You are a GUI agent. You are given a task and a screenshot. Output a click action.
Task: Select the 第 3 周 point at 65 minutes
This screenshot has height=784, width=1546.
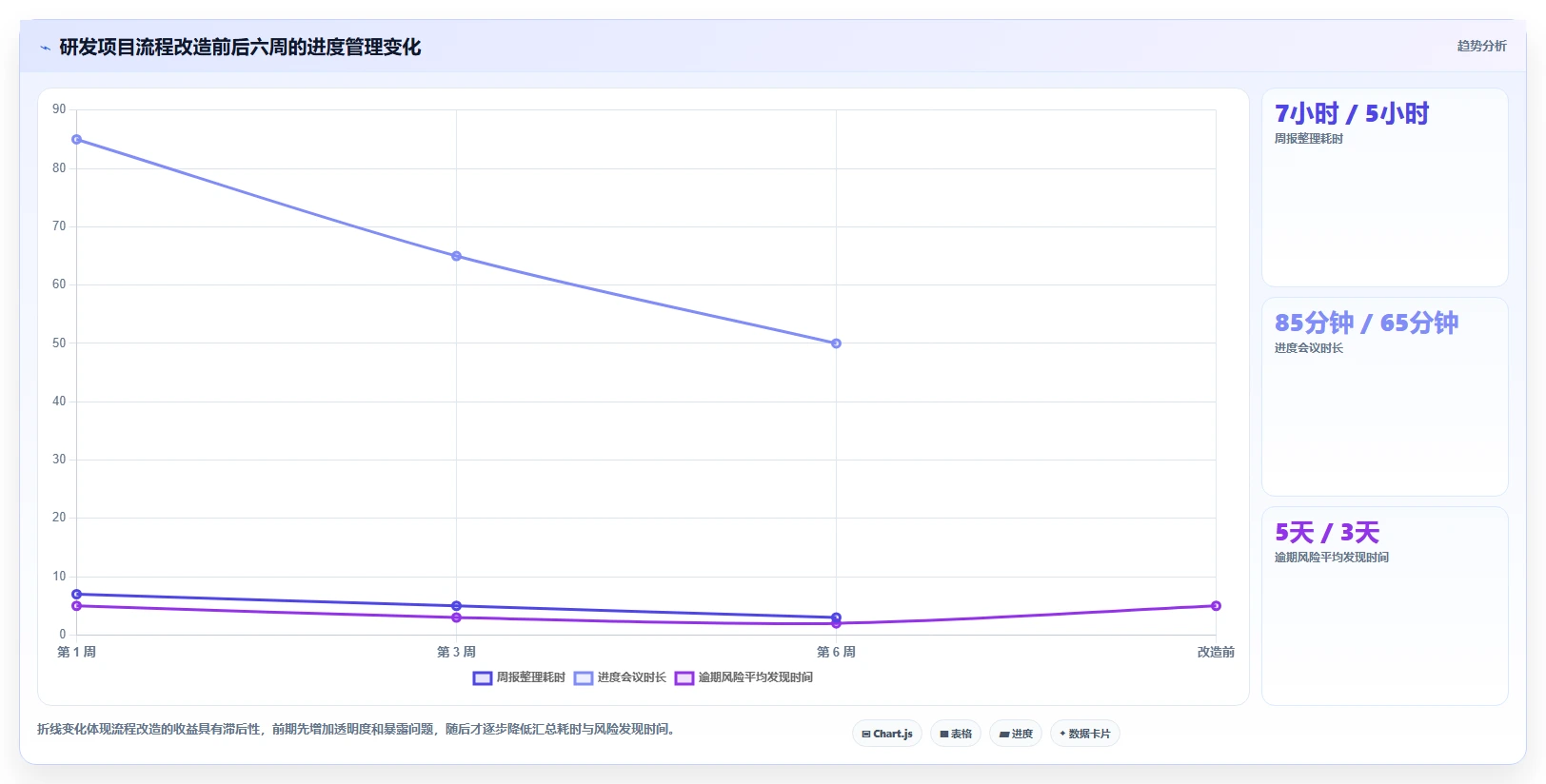click(457, 256)
